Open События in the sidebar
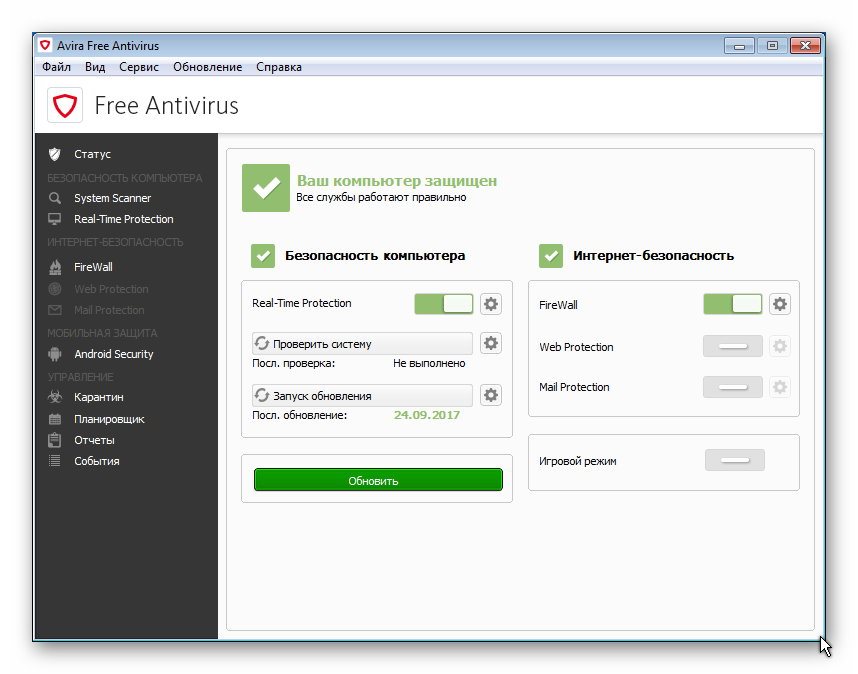 pyautogui.click(x=96, y=461)
